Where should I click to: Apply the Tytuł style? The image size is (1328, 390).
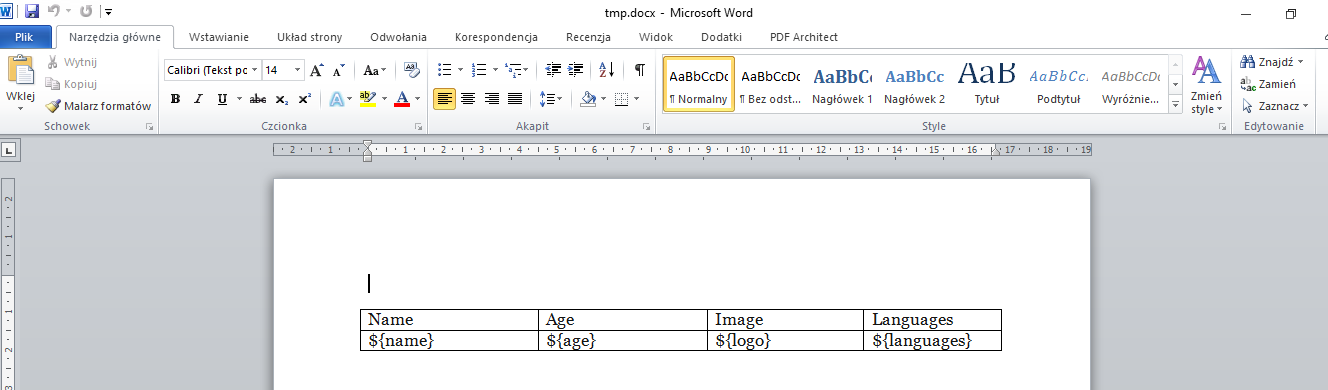[986, 84]
